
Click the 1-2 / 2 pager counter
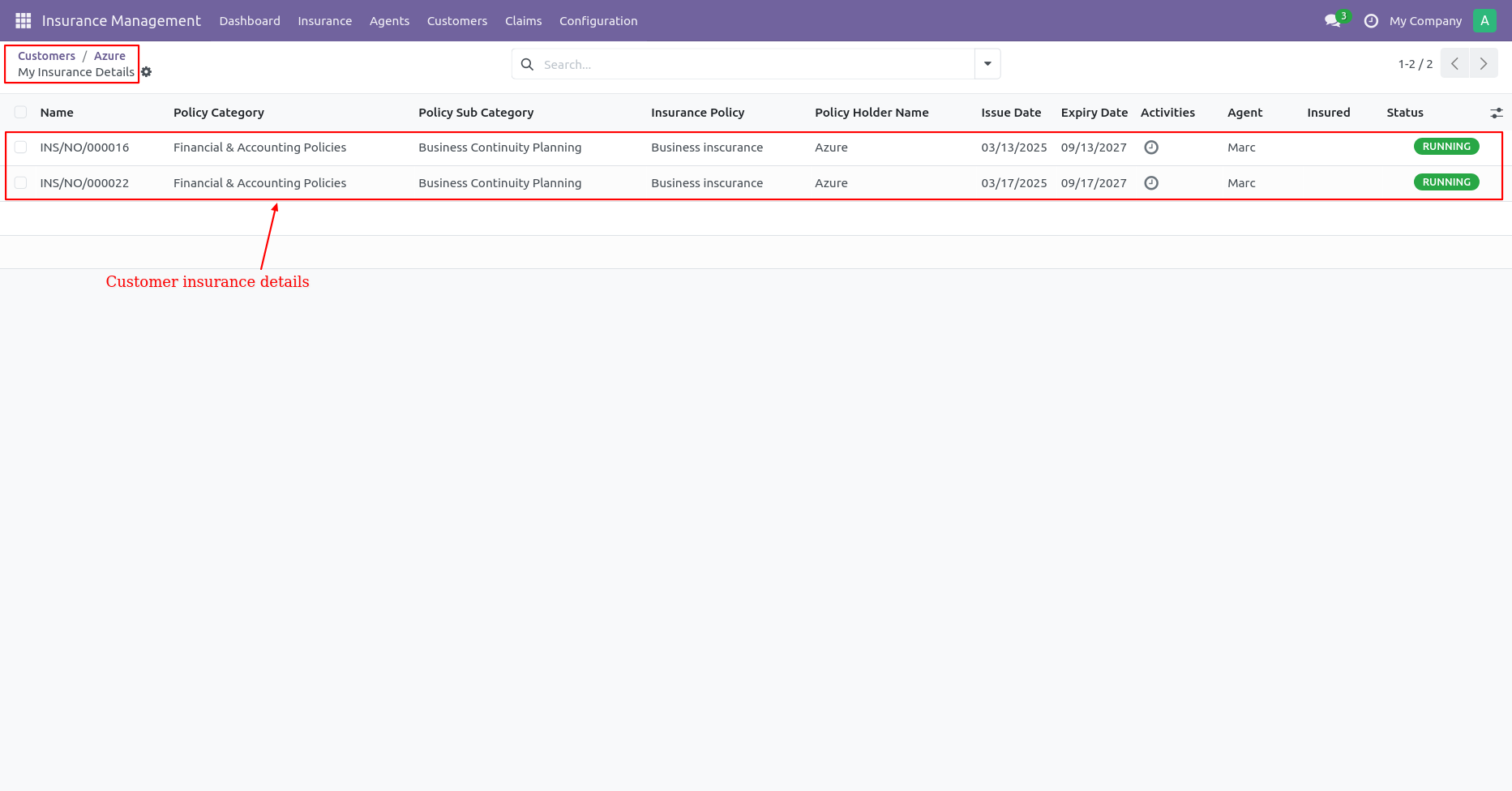pyautogui.click(x=1416, y=64)
